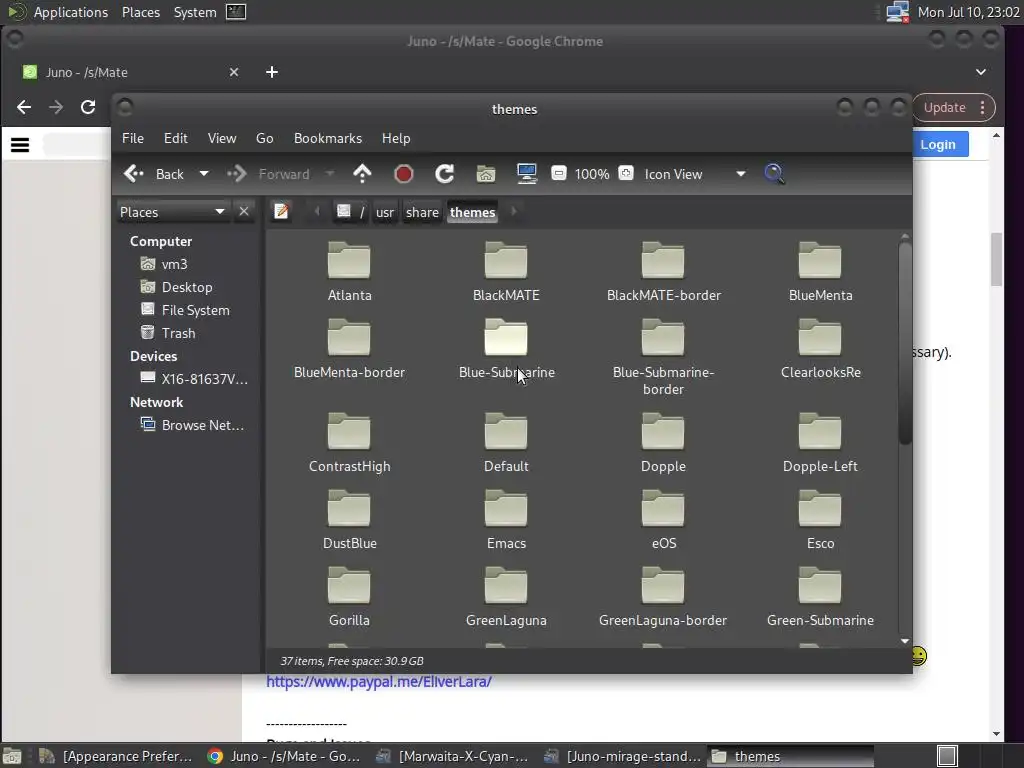Image resolution: width=1024 pixels, height=768 pixels.
Task: Click share path bar button
Action: (x=422, y=212)
